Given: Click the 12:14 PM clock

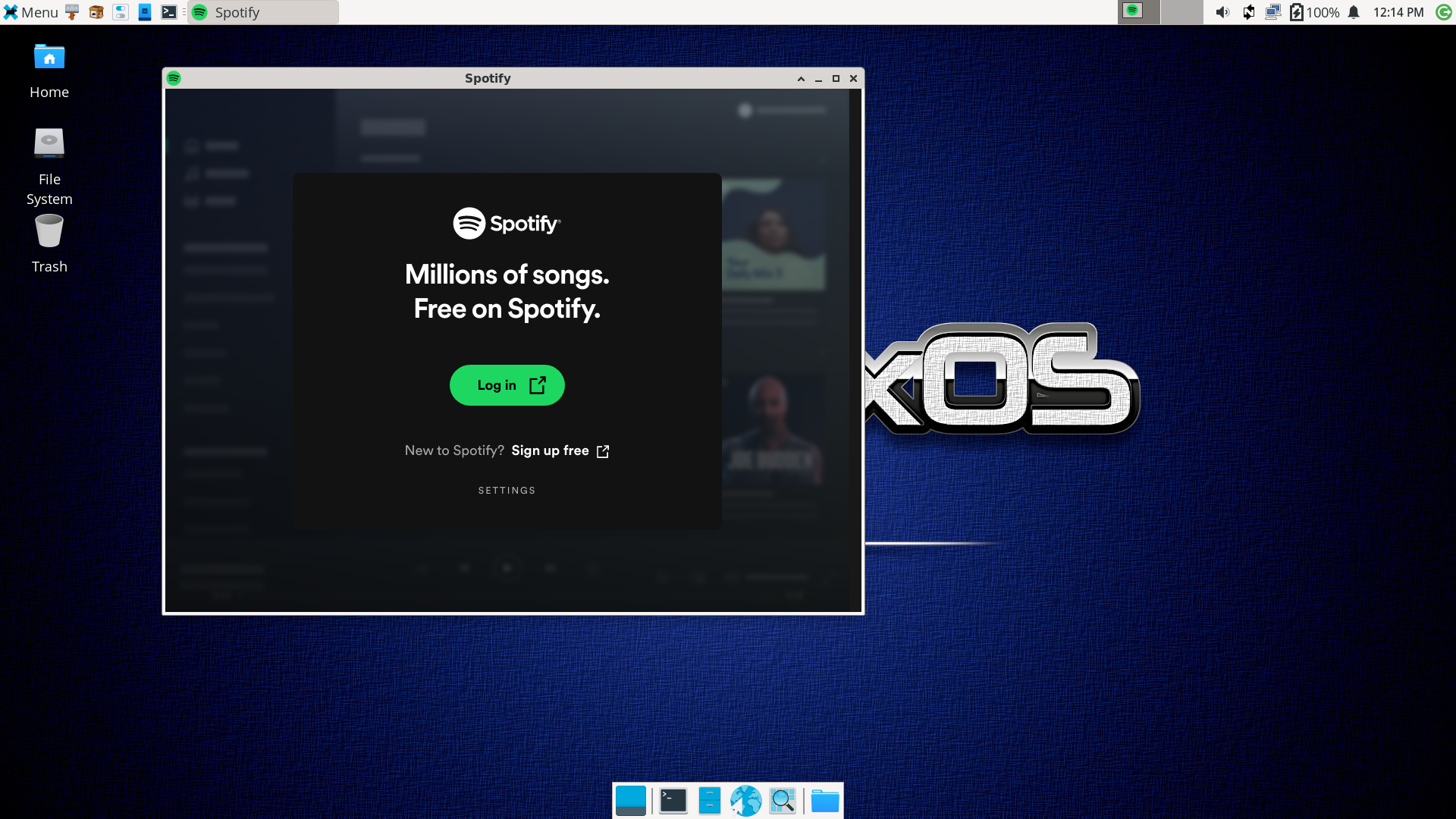Looking at the screenshot, I should pos(1398,12).
